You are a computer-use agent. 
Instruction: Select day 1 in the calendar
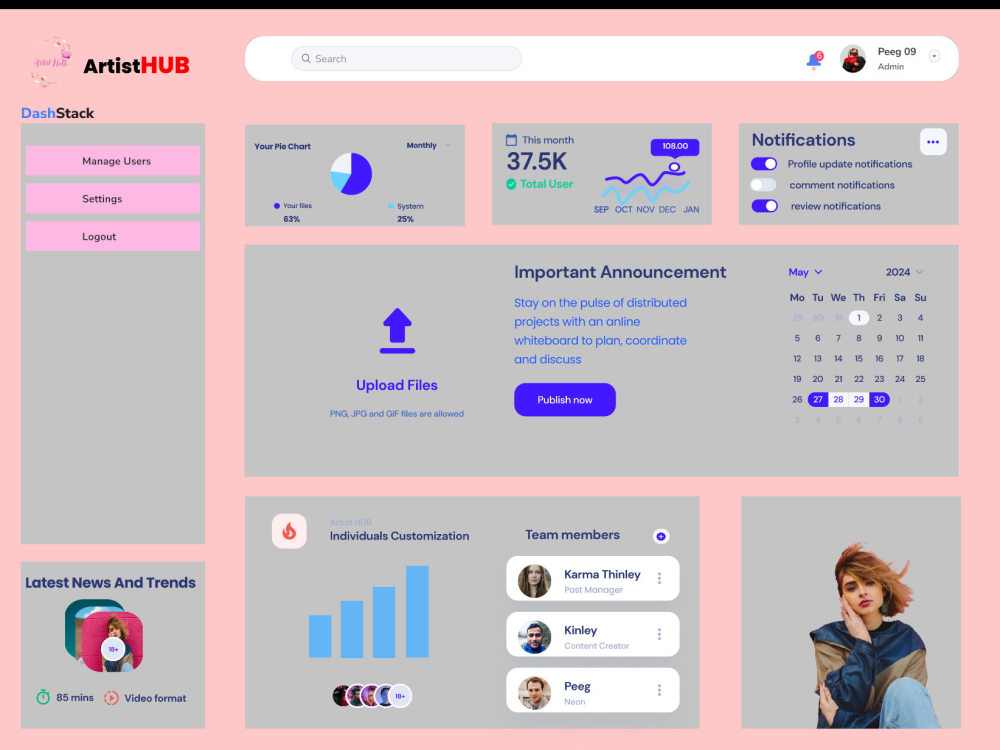click(859, 318)
